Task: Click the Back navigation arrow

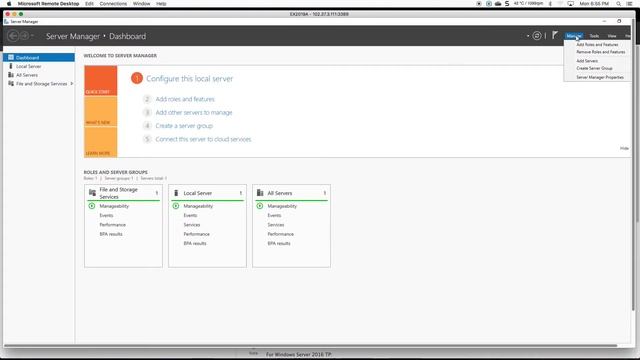Action: (13, 36)
